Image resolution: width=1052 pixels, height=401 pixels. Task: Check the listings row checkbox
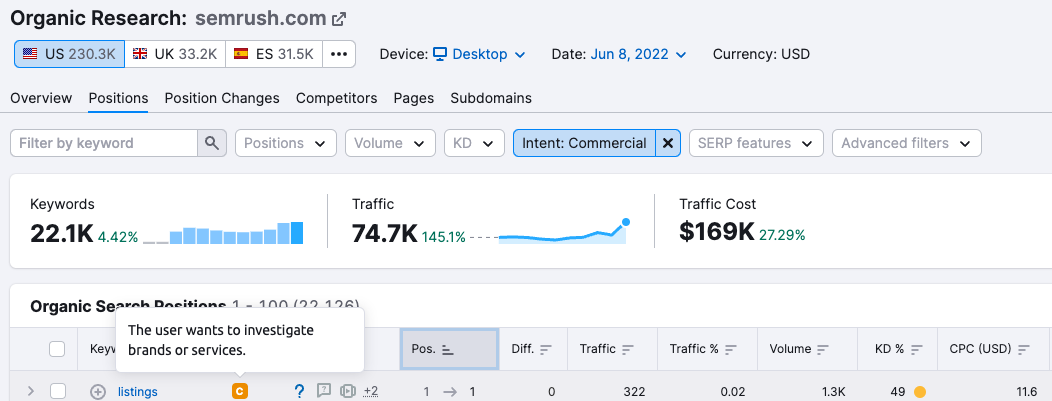coord(58,392)
